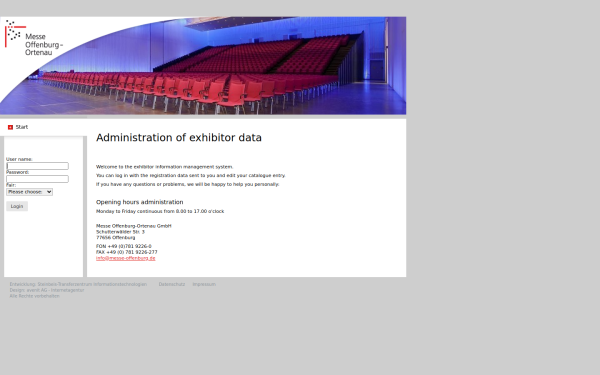
Task: Click the 'Alle Rechte vorbehalten' footer text
Action: [34, 296]
